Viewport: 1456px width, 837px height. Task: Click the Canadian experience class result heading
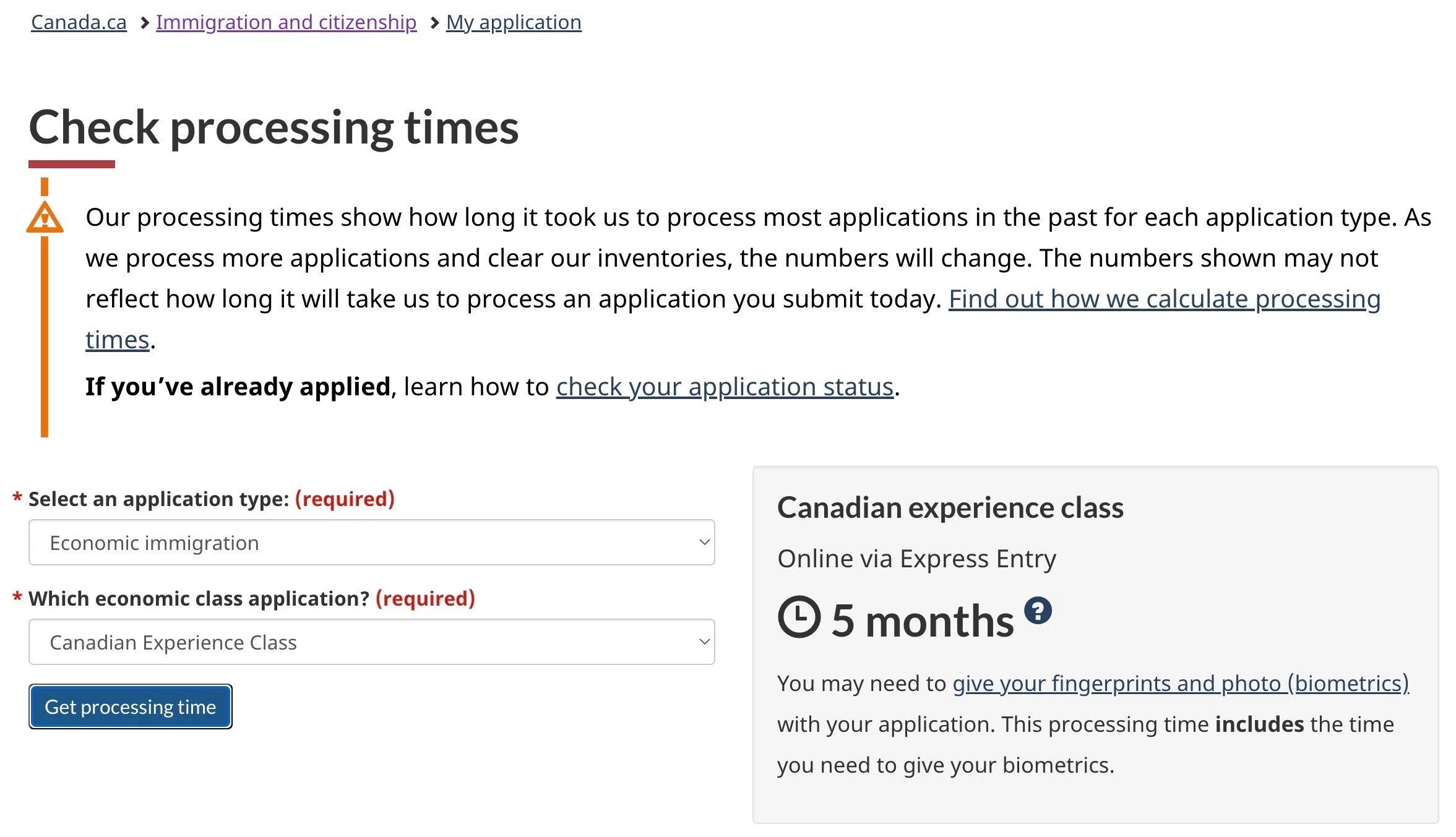click(950, 507)
